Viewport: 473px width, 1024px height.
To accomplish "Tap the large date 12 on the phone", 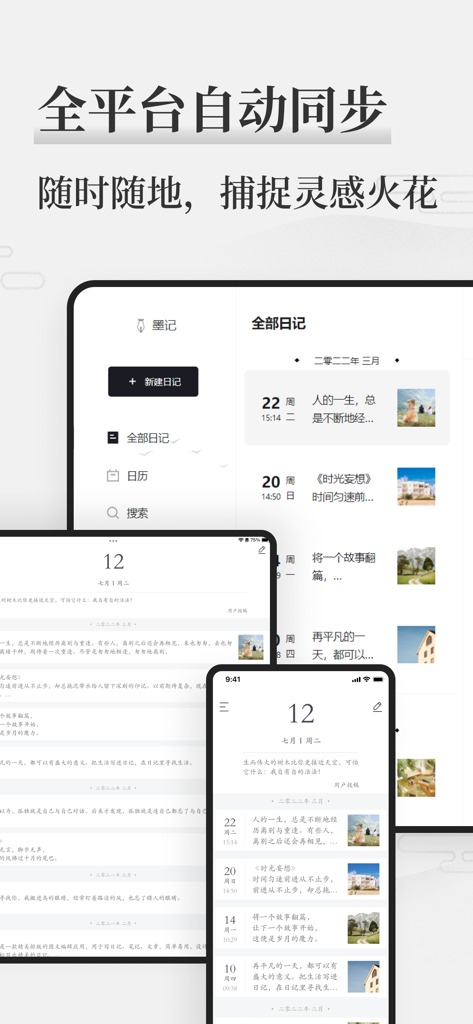I will pyautogui.click(x=301, y=714).
